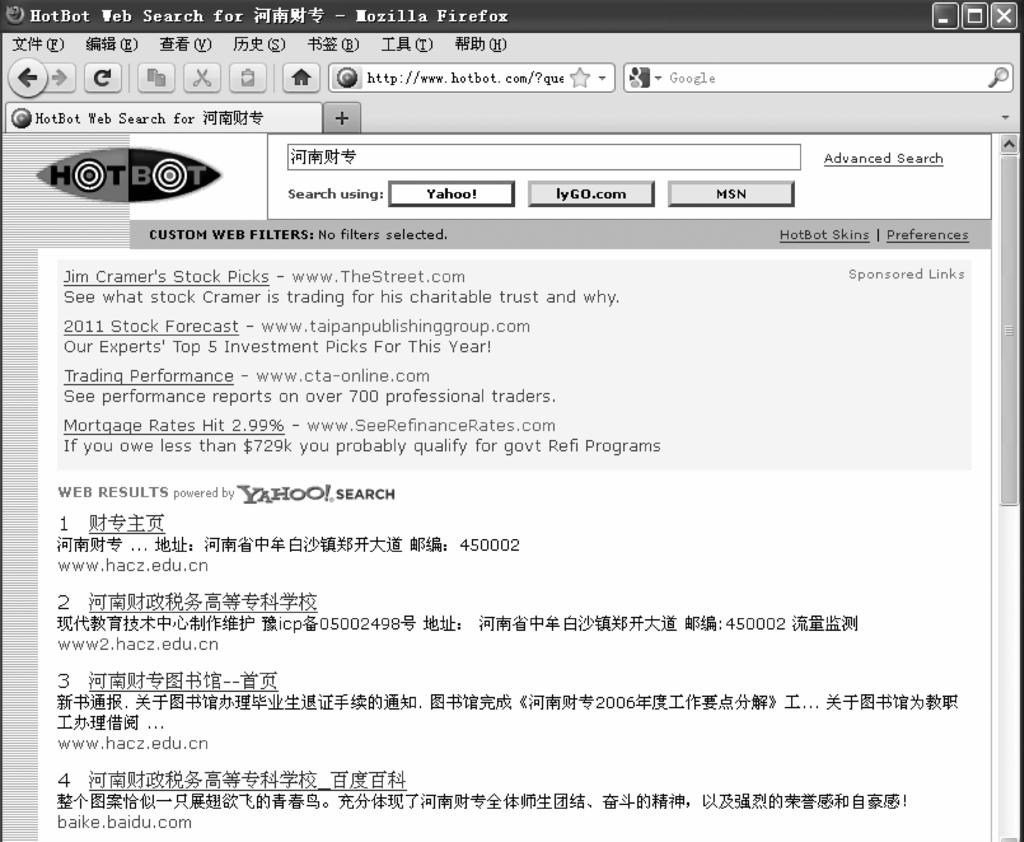Screen dimensions: 1024x842
Task: Open a new tab with plus button
Action: (342, 118)
